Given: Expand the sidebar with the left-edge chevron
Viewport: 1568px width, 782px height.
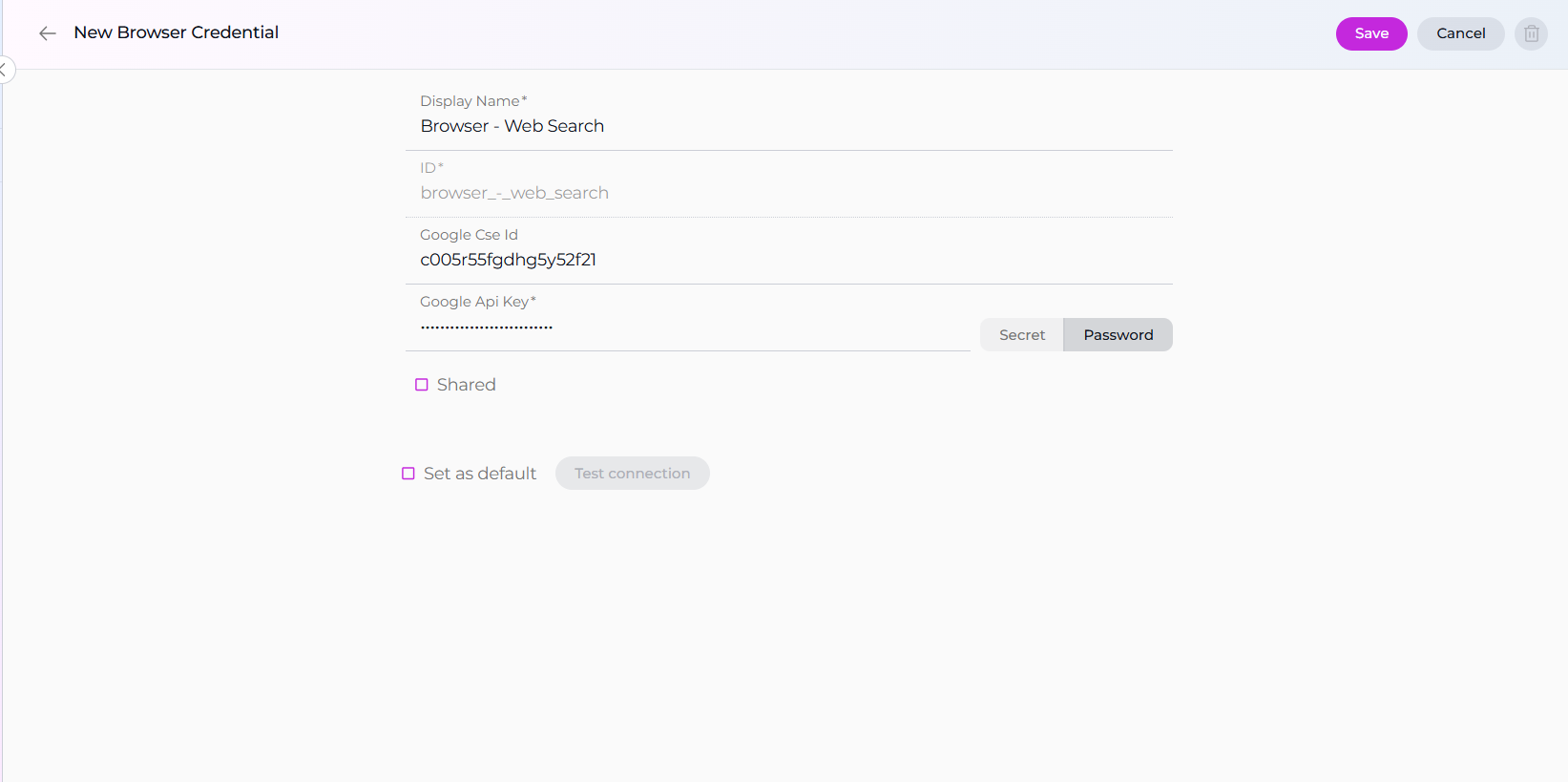Looking at the screenshot, I should [x=5, y=70].
